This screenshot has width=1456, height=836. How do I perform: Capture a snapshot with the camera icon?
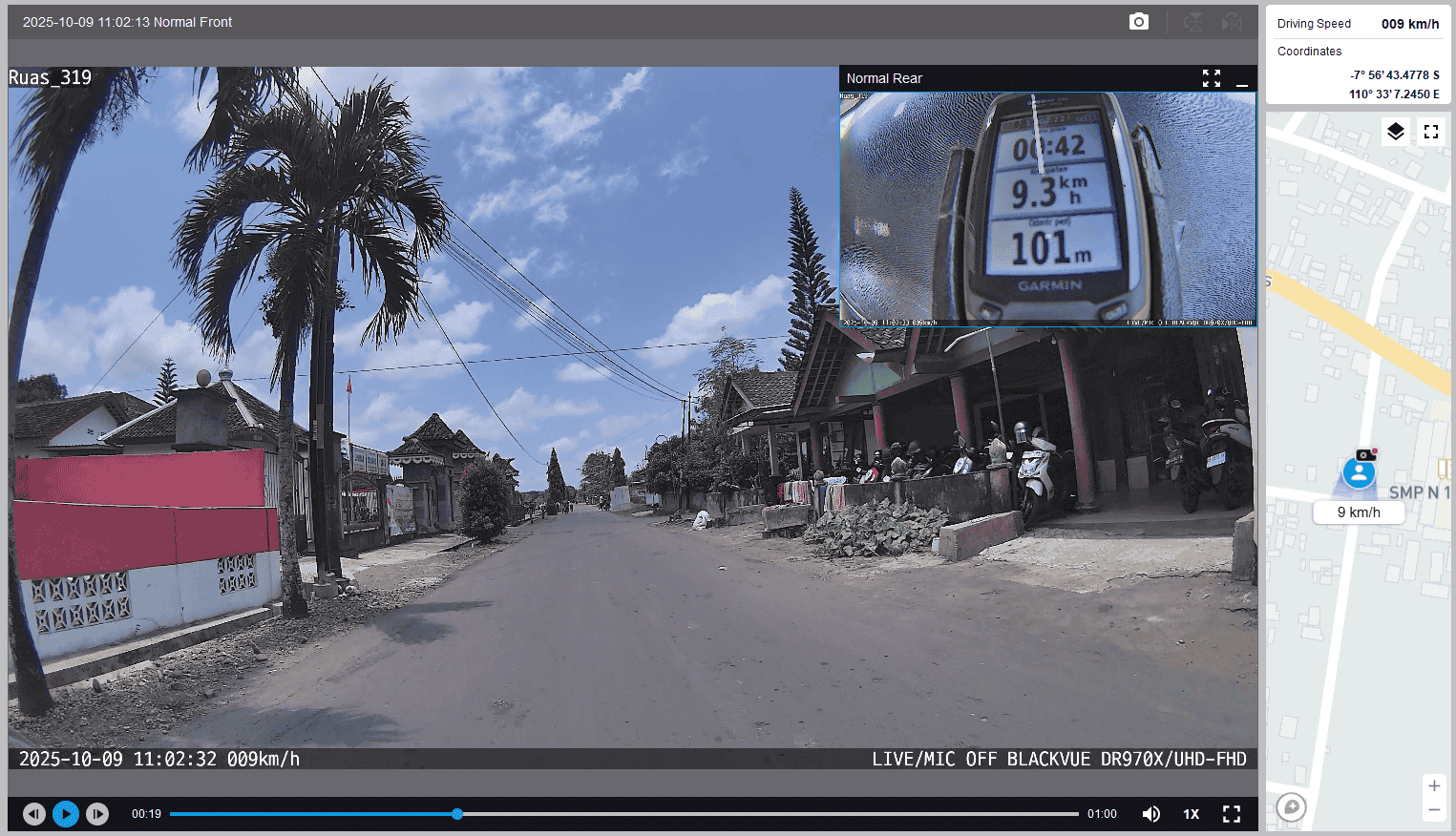tap(1138, 22)
